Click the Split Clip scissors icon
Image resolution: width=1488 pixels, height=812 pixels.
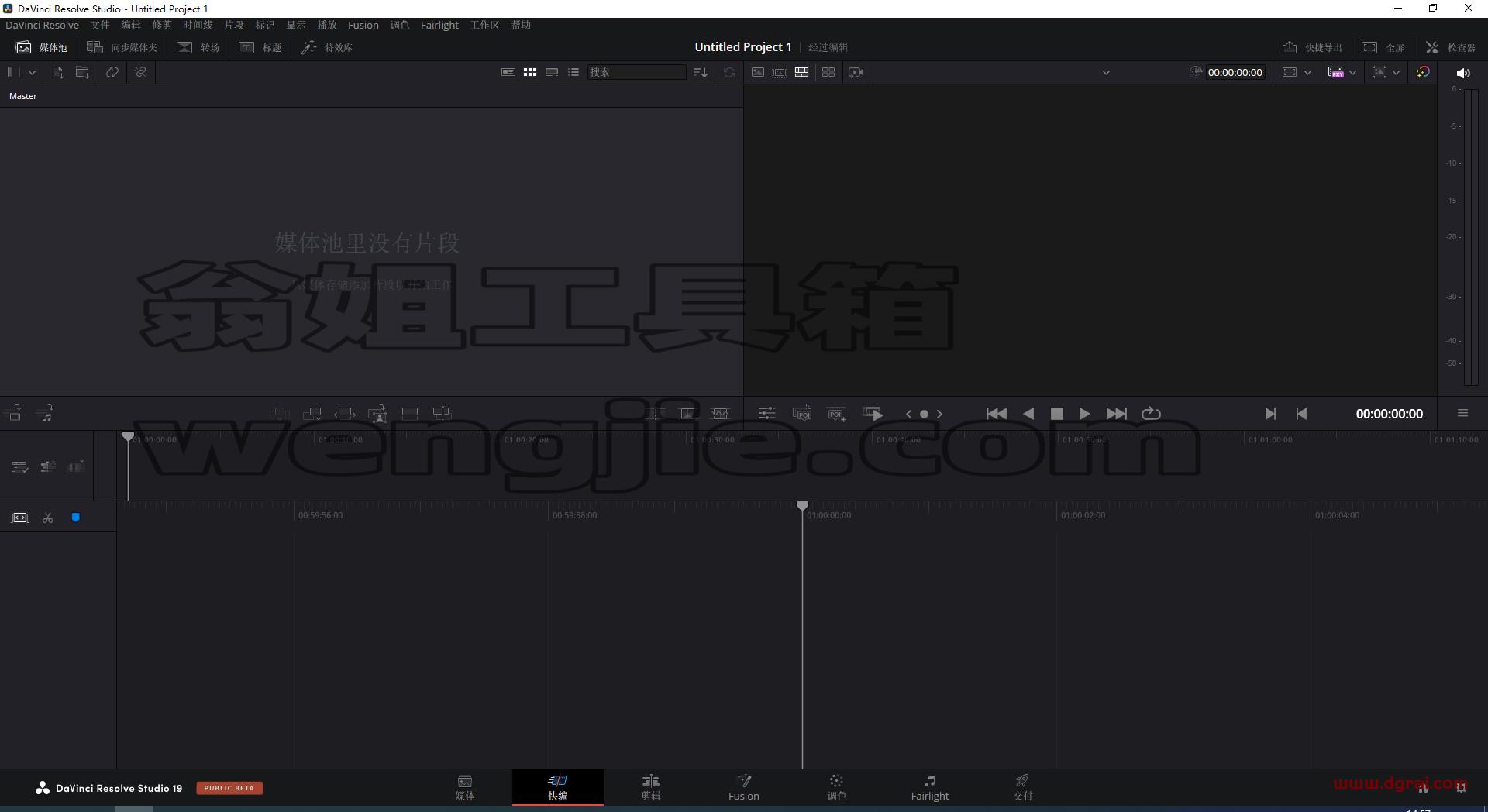47,518
